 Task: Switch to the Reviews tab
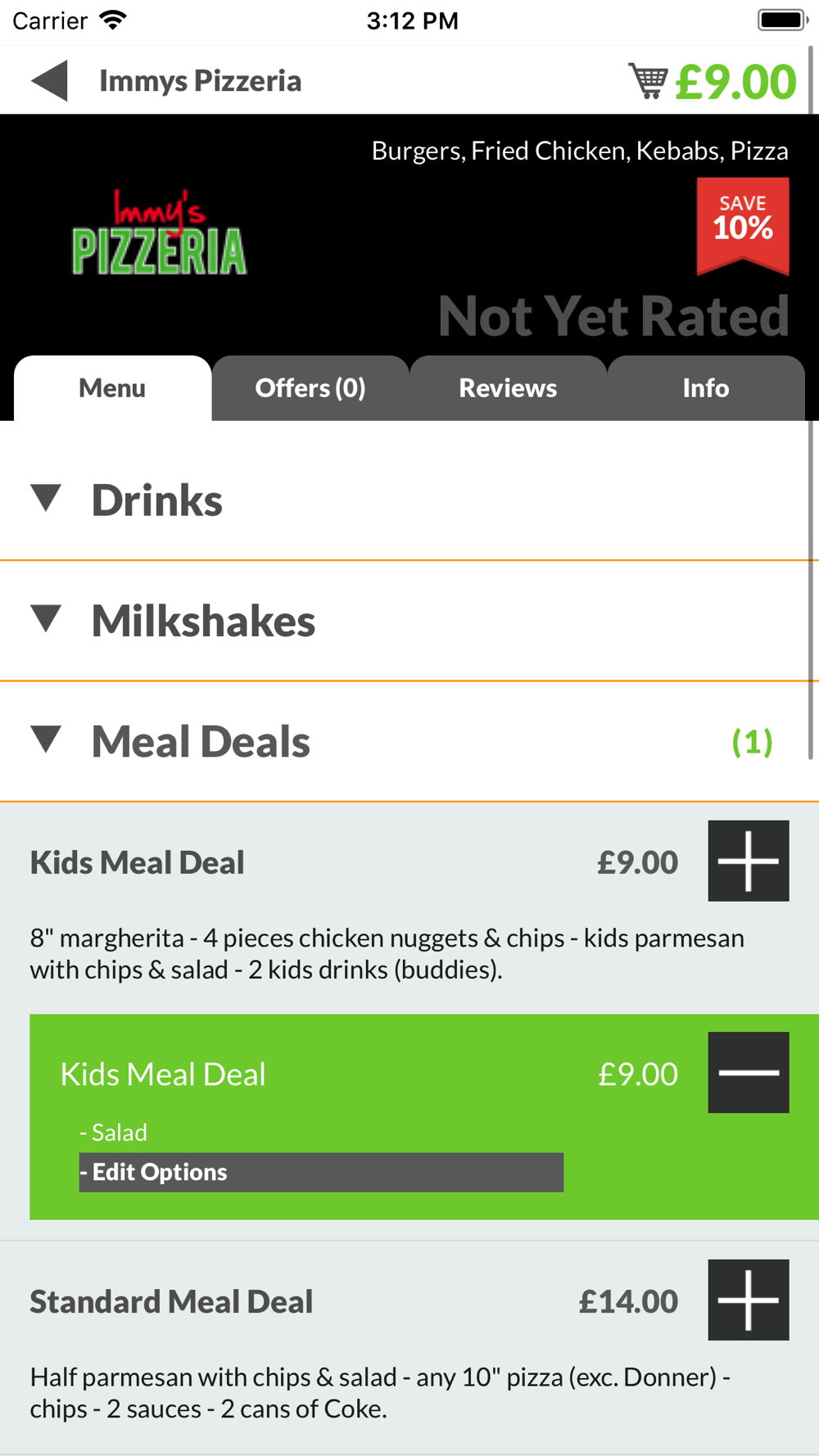coord(508,388)
